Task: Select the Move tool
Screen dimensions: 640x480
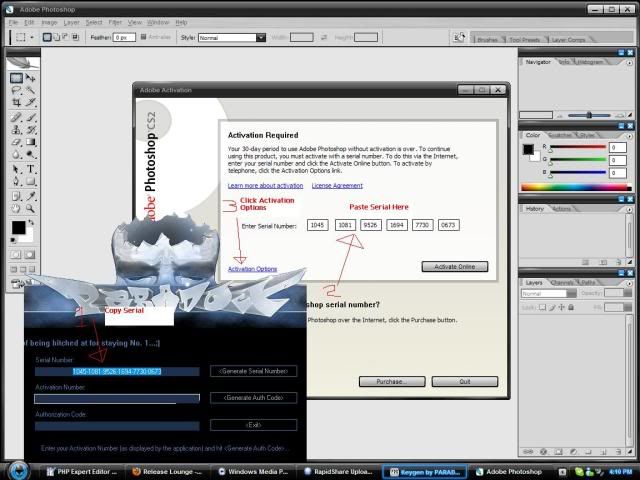Action: coord(31,78)
